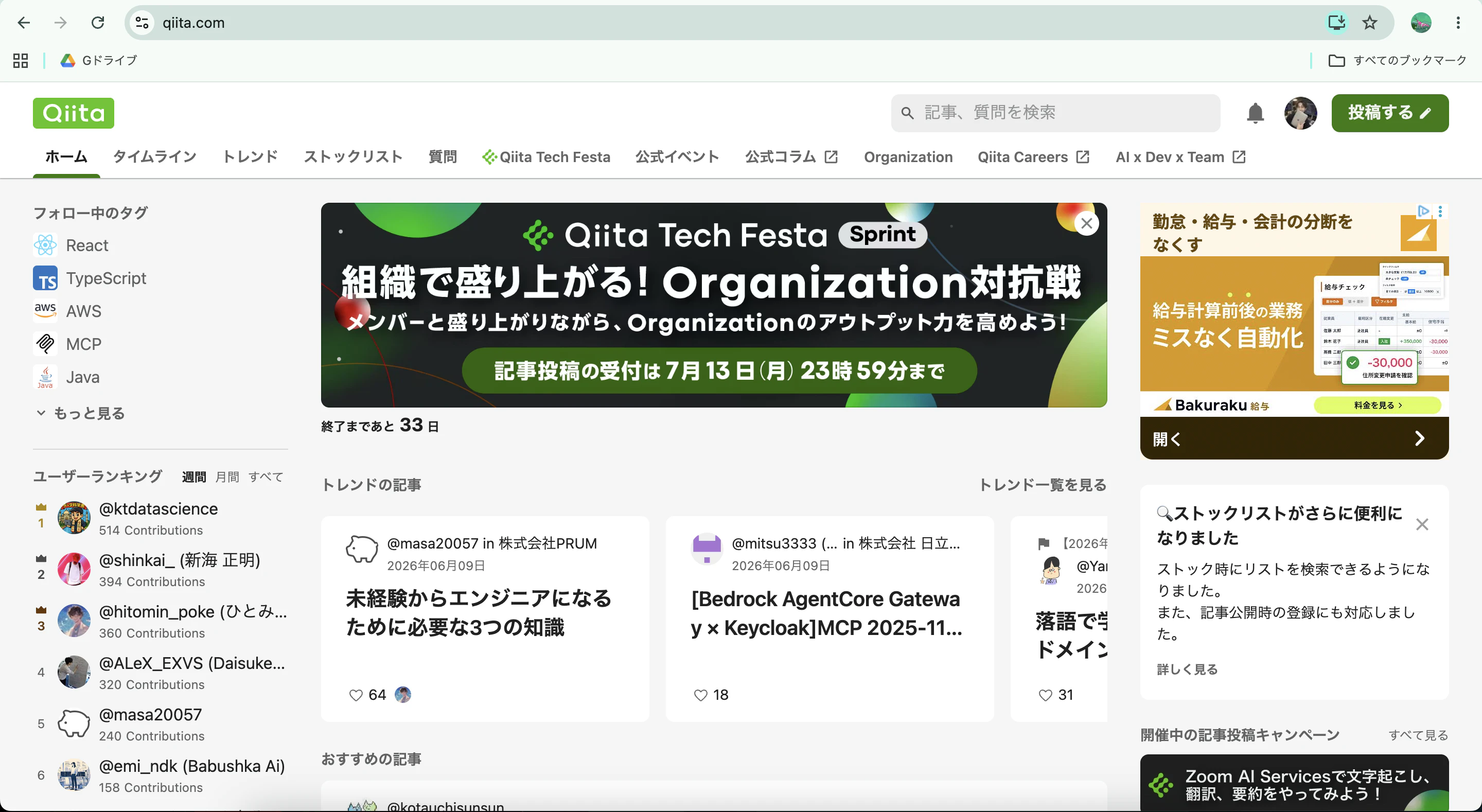Open the AWS tag
1482x812 pixels.
[67, 311]
